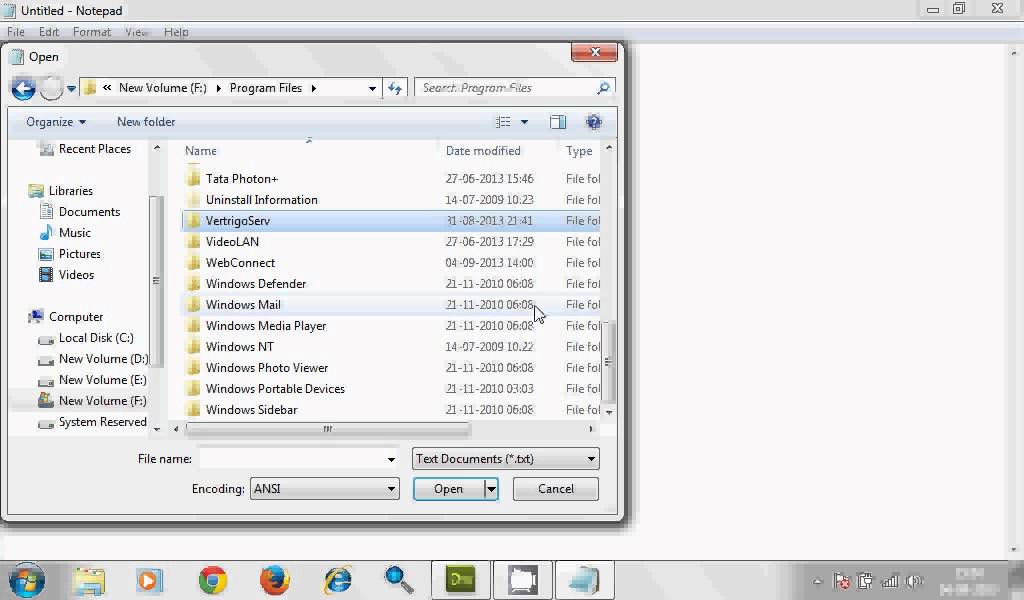Launch Firefox from the taskbar

coord(275,580)
